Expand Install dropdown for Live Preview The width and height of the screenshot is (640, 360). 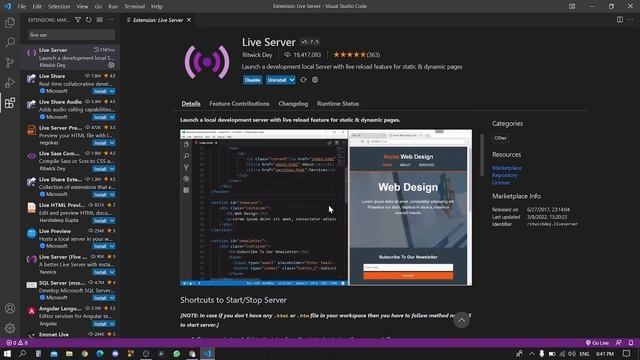[x=112, y=246]
